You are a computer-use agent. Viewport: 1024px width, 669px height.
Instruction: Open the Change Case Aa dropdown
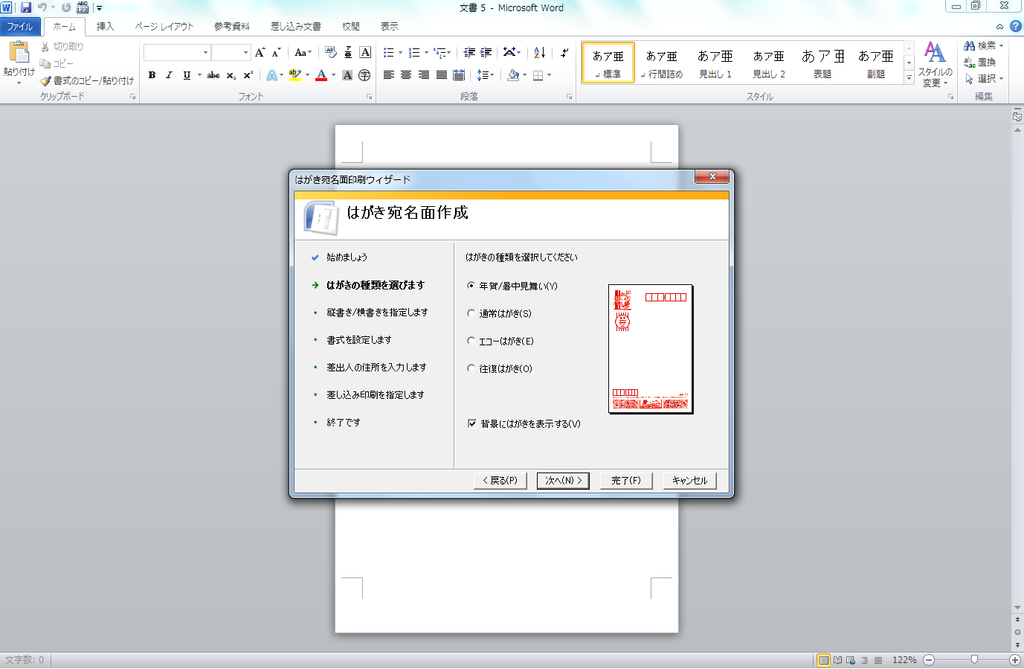click(303, 53)
